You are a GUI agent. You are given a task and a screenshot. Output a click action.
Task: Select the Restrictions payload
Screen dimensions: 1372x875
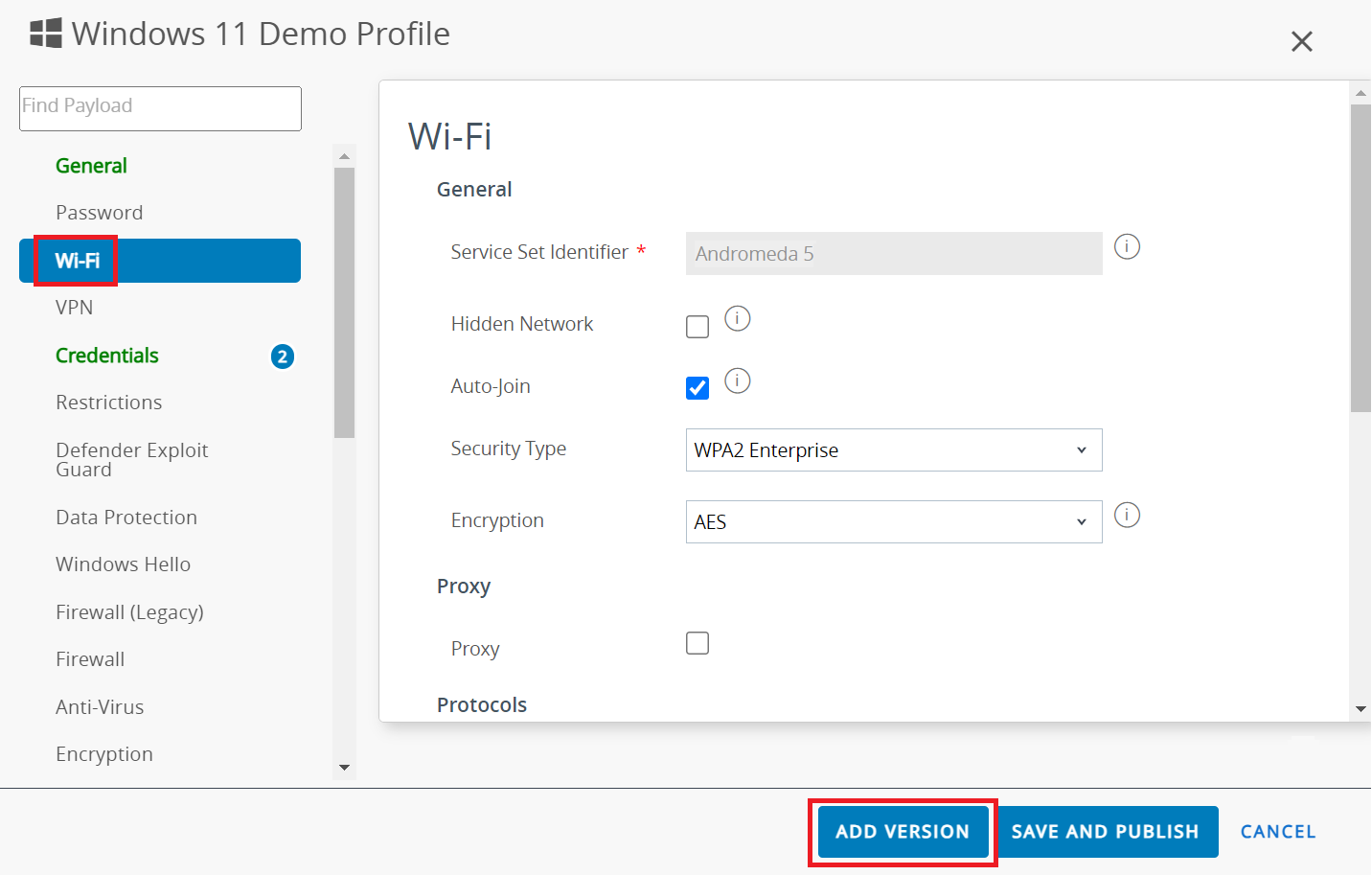(x=108, y=403)
